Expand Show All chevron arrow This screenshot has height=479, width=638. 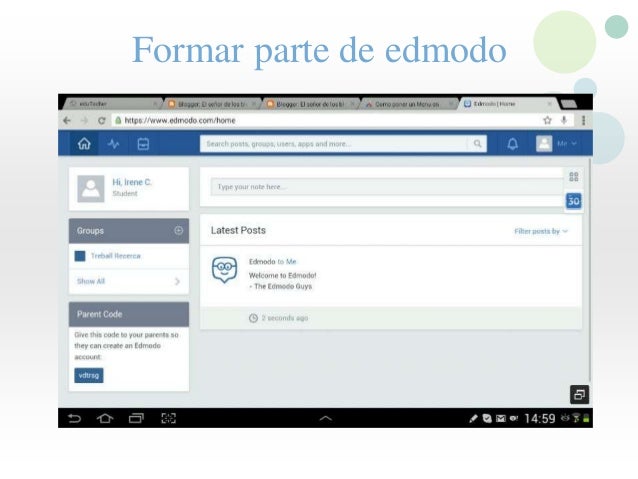click(177, 281)
